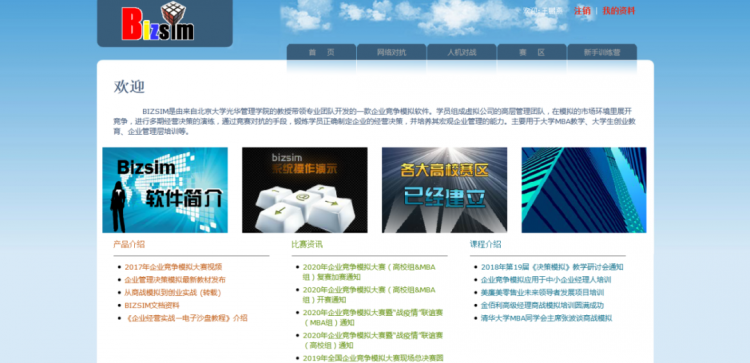Open 我的资料 profile link
750x363 pixels.
tap(618, 11)
